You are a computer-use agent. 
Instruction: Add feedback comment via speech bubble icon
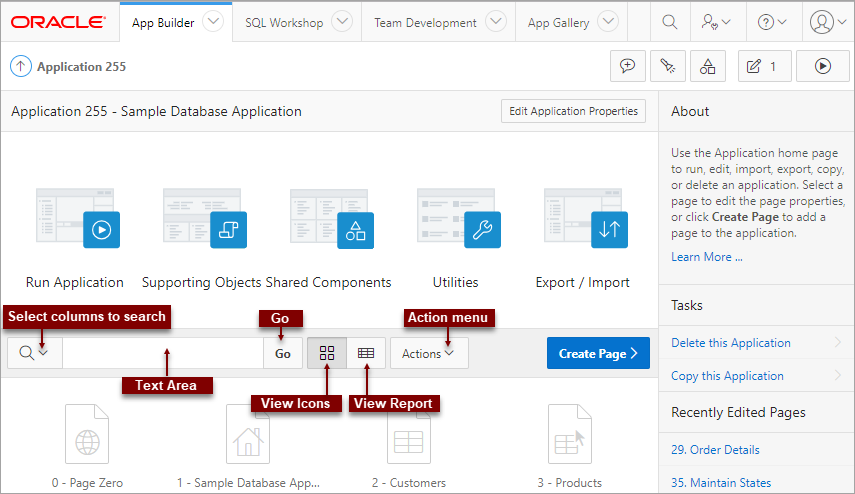click(x=628, y=66)
